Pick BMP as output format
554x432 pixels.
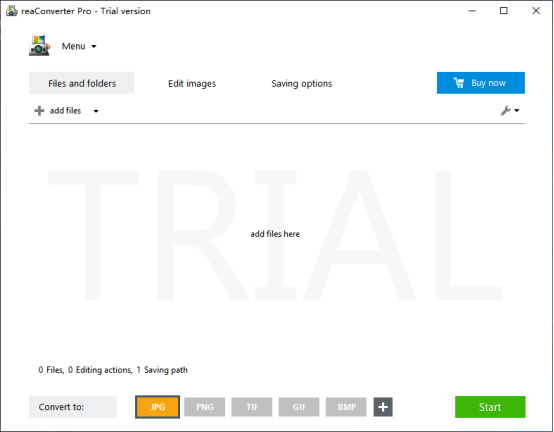pos(346,407)
